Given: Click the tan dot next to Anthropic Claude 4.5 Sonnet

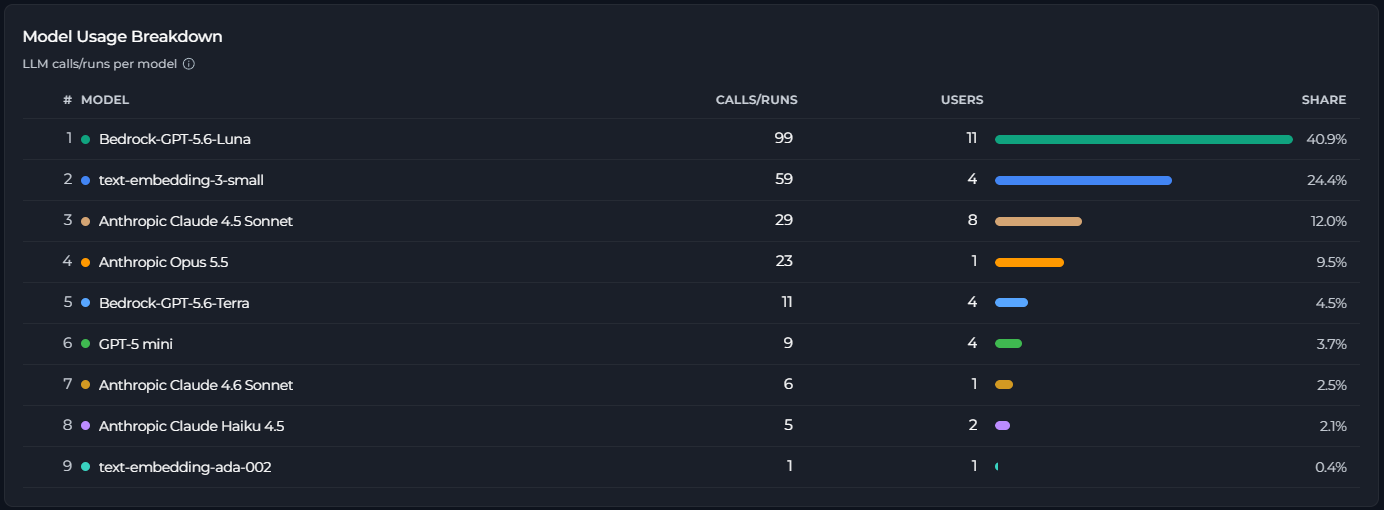Looking at the screenshot, I should coord(86,221).
